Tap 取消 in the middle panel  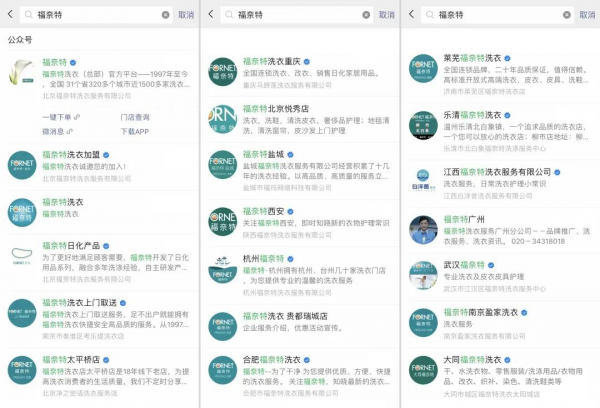pos(386,15)
